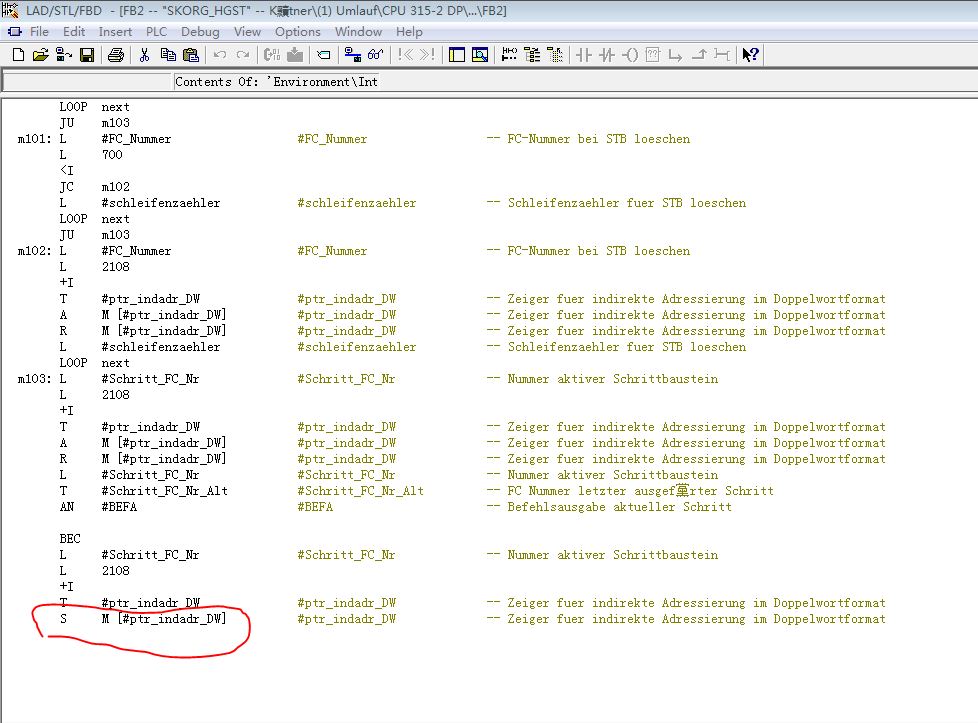The height and width of the screenshot is (723, 978).
Task: Click the m101: jump label
Action: [x=34, y=139]
